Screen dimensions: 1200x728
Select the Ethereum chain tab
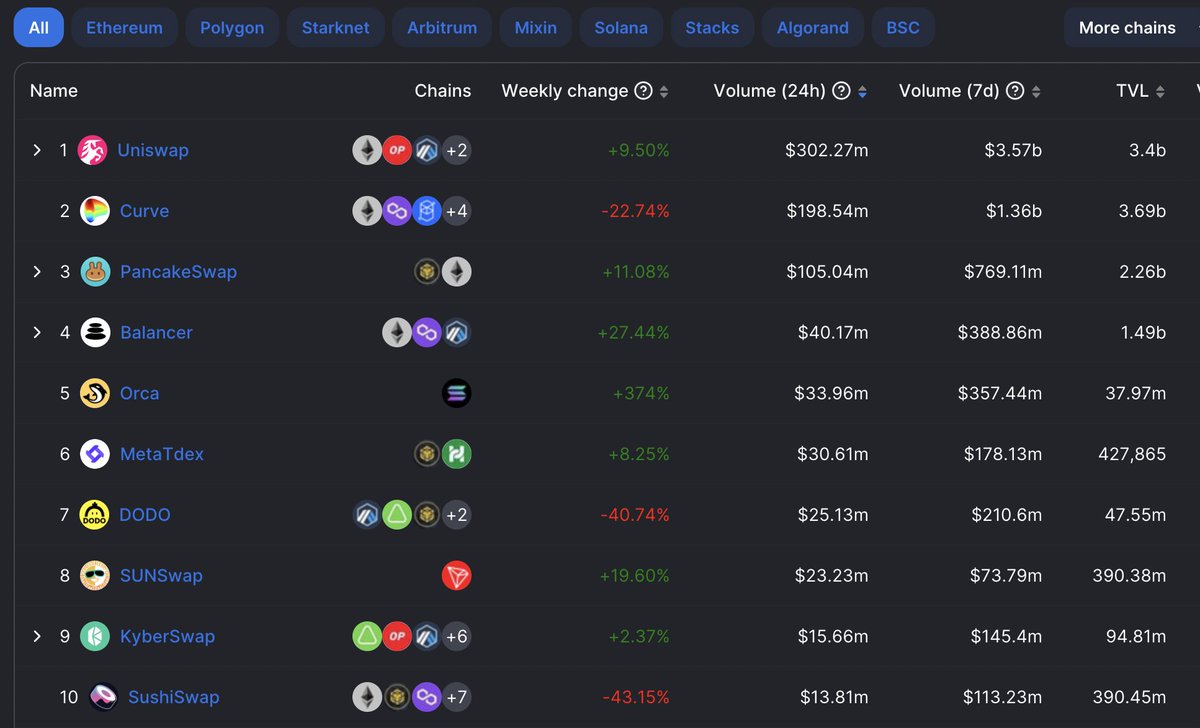tap(125, 28)
